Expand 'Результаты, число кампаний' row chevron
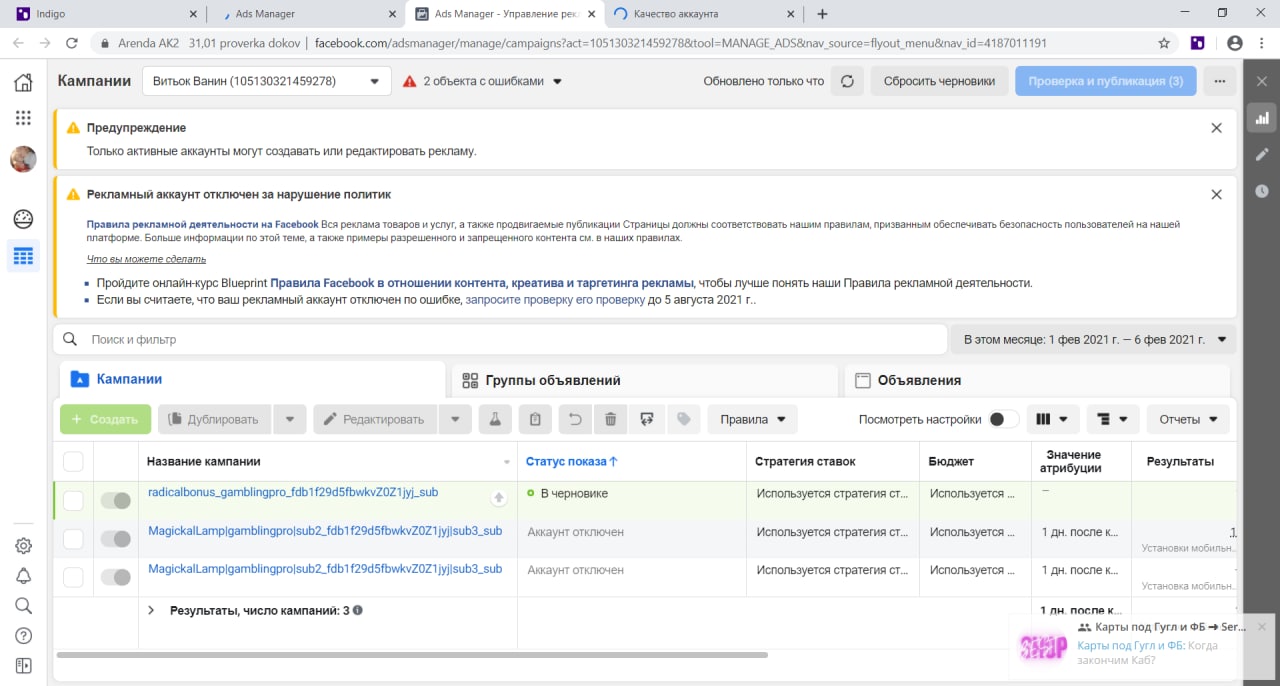Image resolution: width=1280 pixels, height=686 pixels. click(x=151, y=610)
